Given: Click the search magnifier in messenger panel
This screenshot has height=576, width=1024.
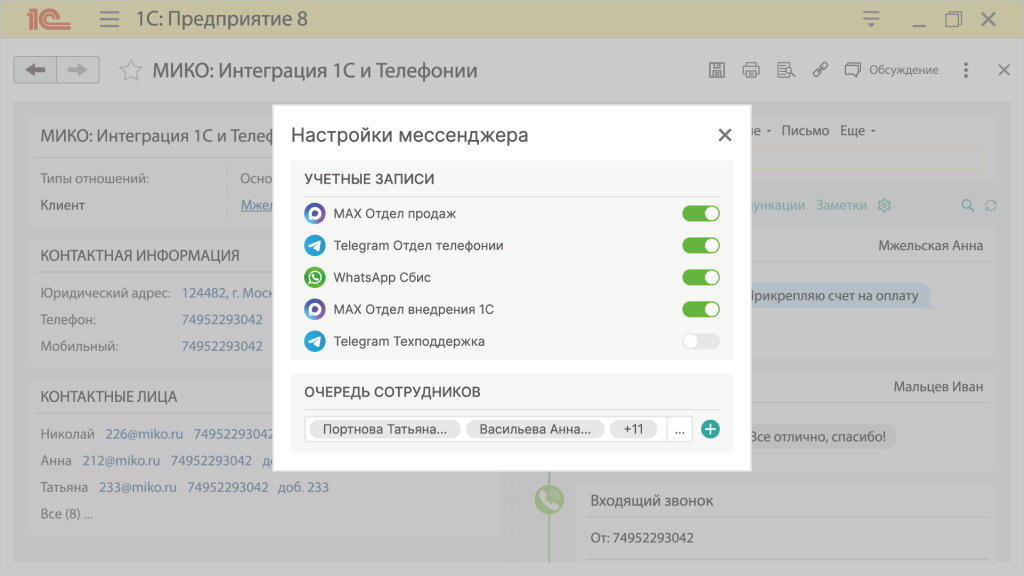Looking at the screenshot, I should 967,205.
